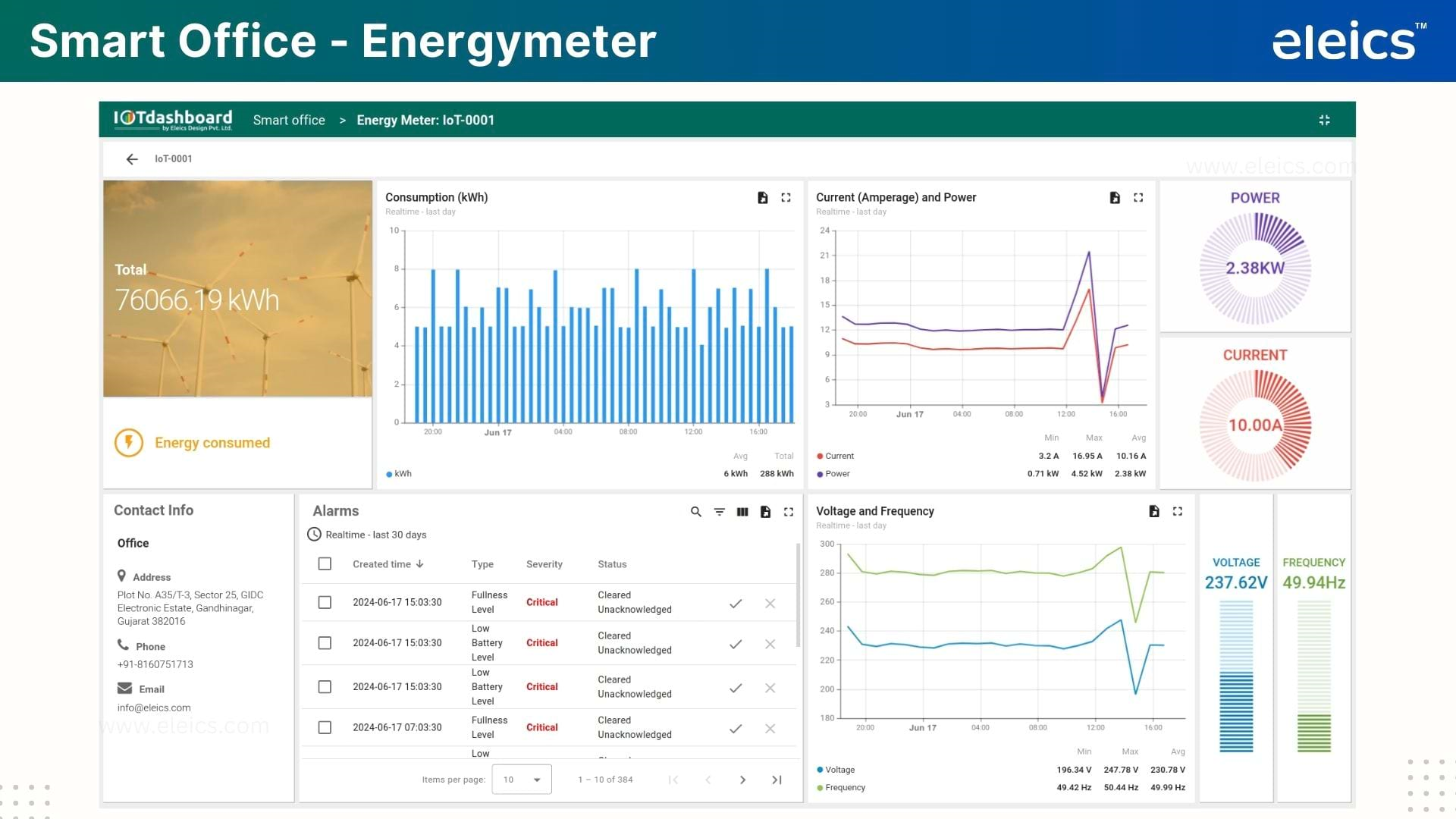Image resolution: width=1456 pixels, height=819 pixels.
Task: Check the 07:03:30 Fullness Level alarm row
Action: (325, 727)
